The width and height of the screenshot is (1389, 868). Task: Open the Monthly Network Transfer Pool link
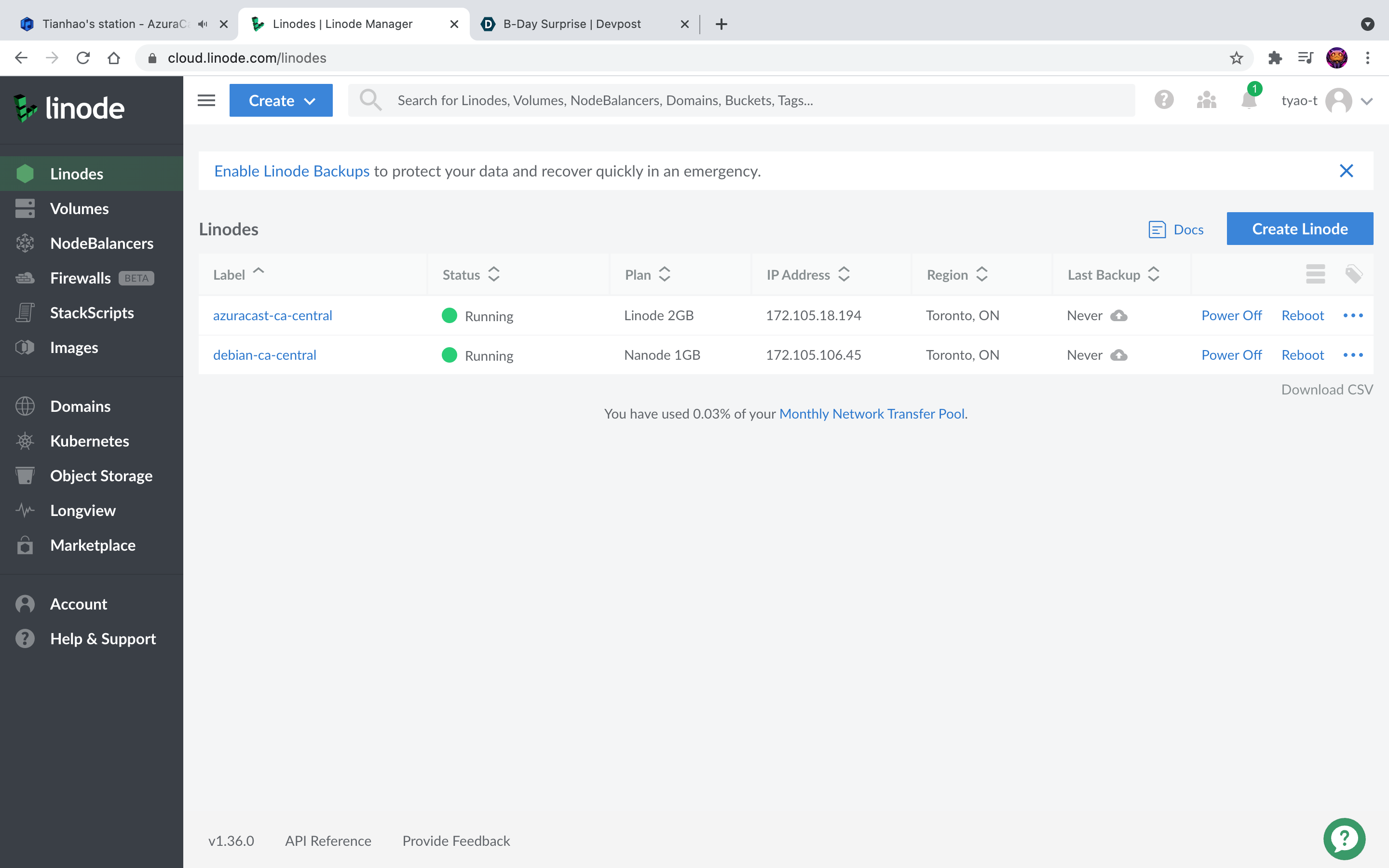(x=872, y=414)
